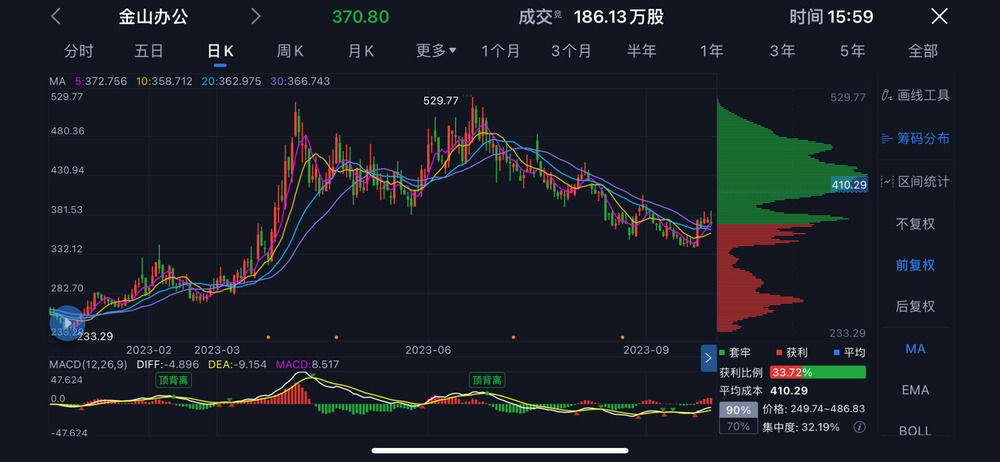Toggle the 筹码分布 chip distribution panel
Screen dimensions: 1000x462
[916, 138]
